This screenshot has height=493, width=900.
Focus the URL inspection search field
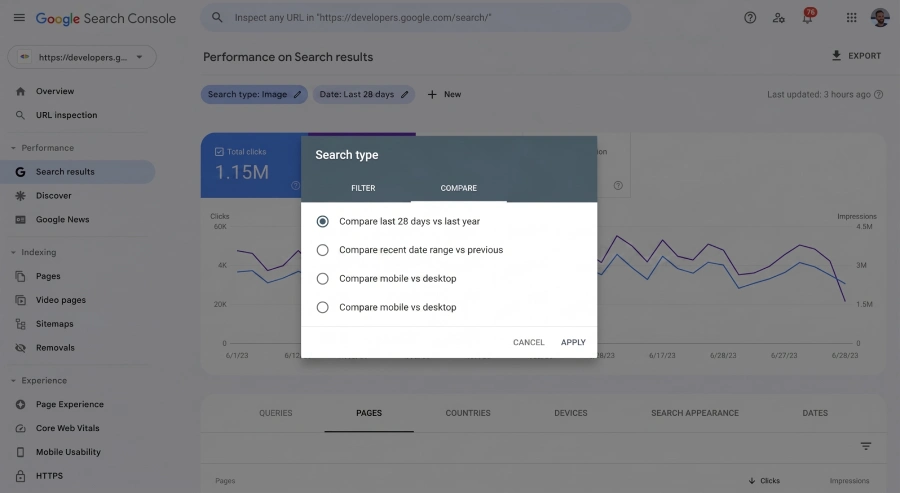(x=416, y=18)
